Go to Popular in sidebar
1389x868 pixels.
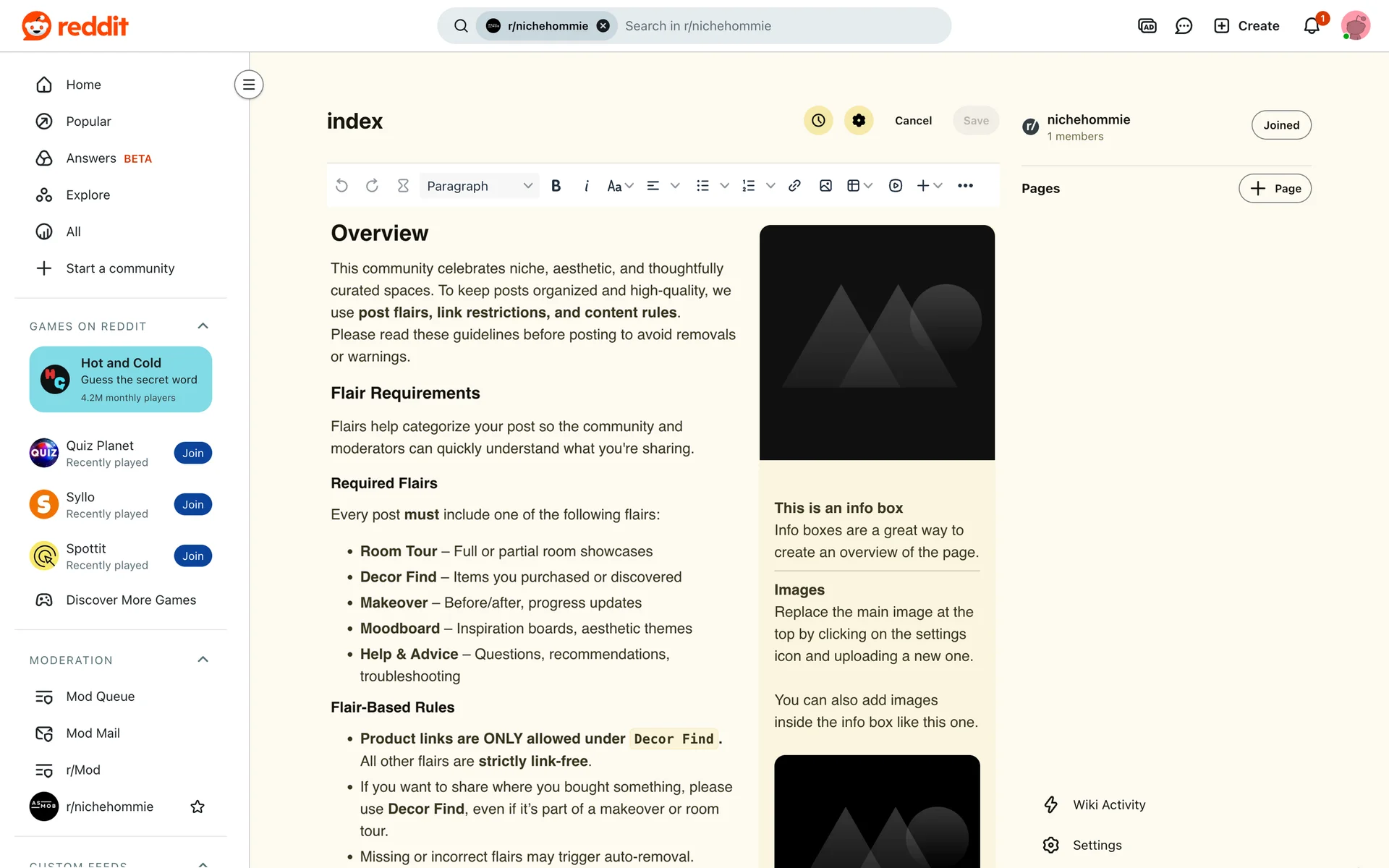[x=88, y=122]
